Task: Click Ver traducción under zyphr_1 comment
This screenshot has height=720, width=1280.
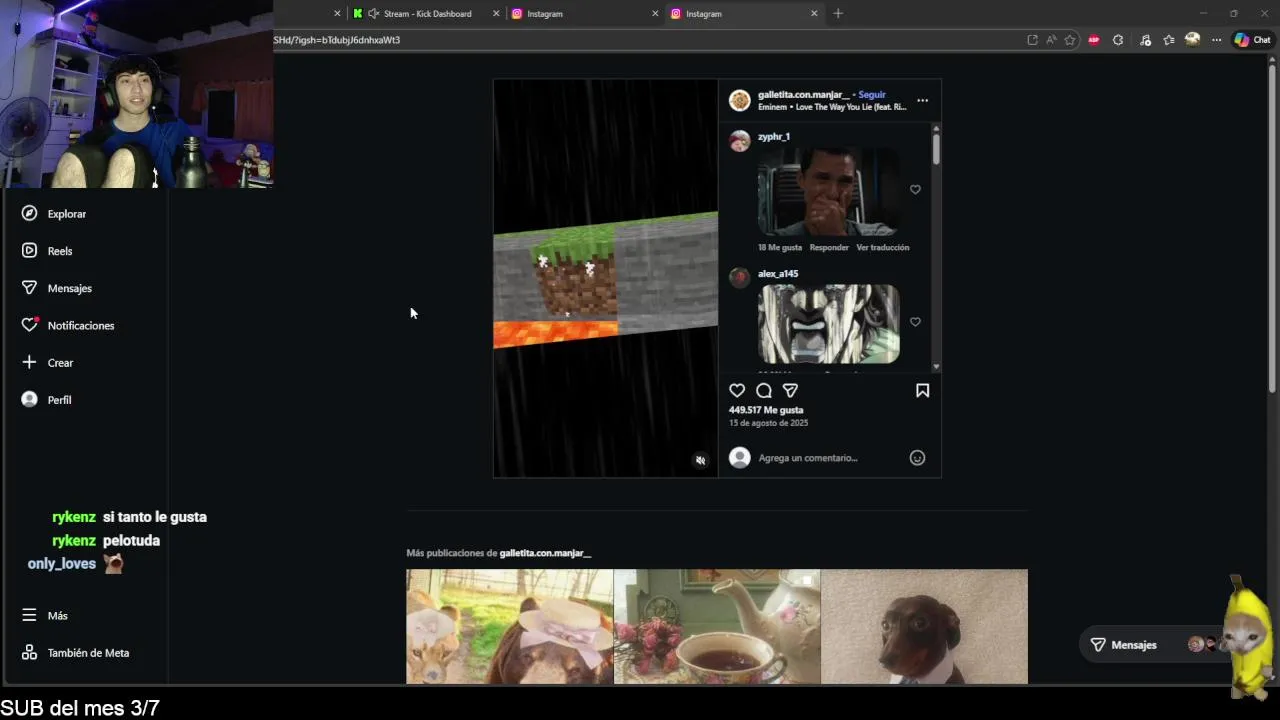Action: (x=883, y=247)
